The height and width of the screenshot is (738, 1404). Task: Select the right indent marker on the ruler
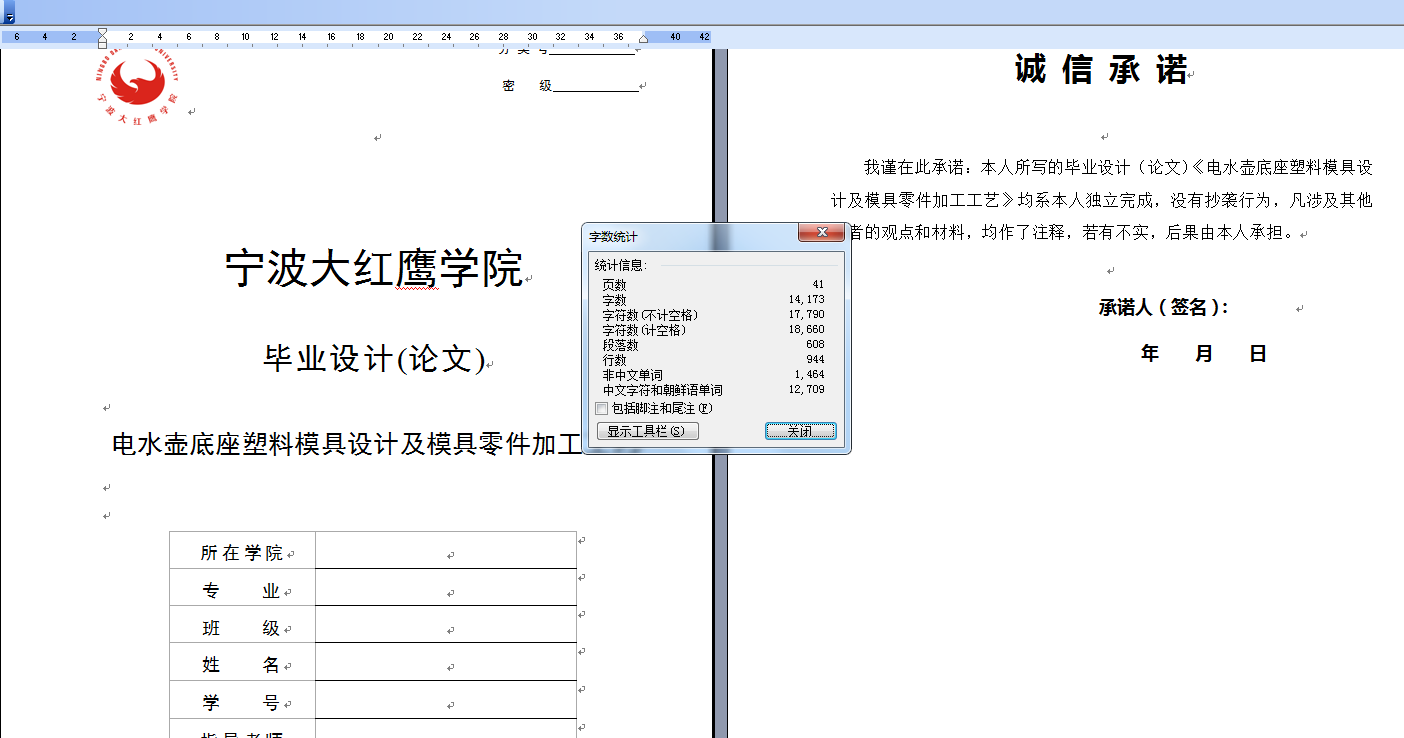point(643,38)
